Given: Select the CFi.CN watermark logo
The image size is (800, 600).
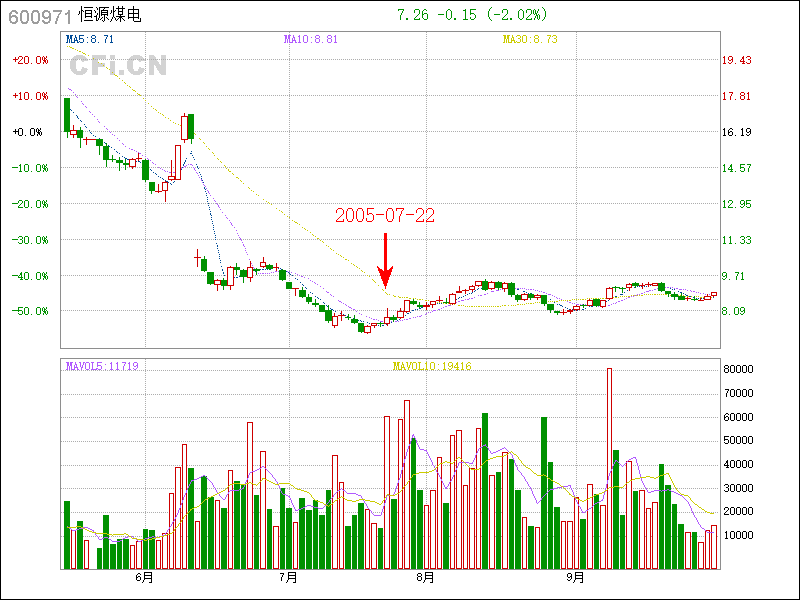Looking at the screenshot, I should pos(118,66).
